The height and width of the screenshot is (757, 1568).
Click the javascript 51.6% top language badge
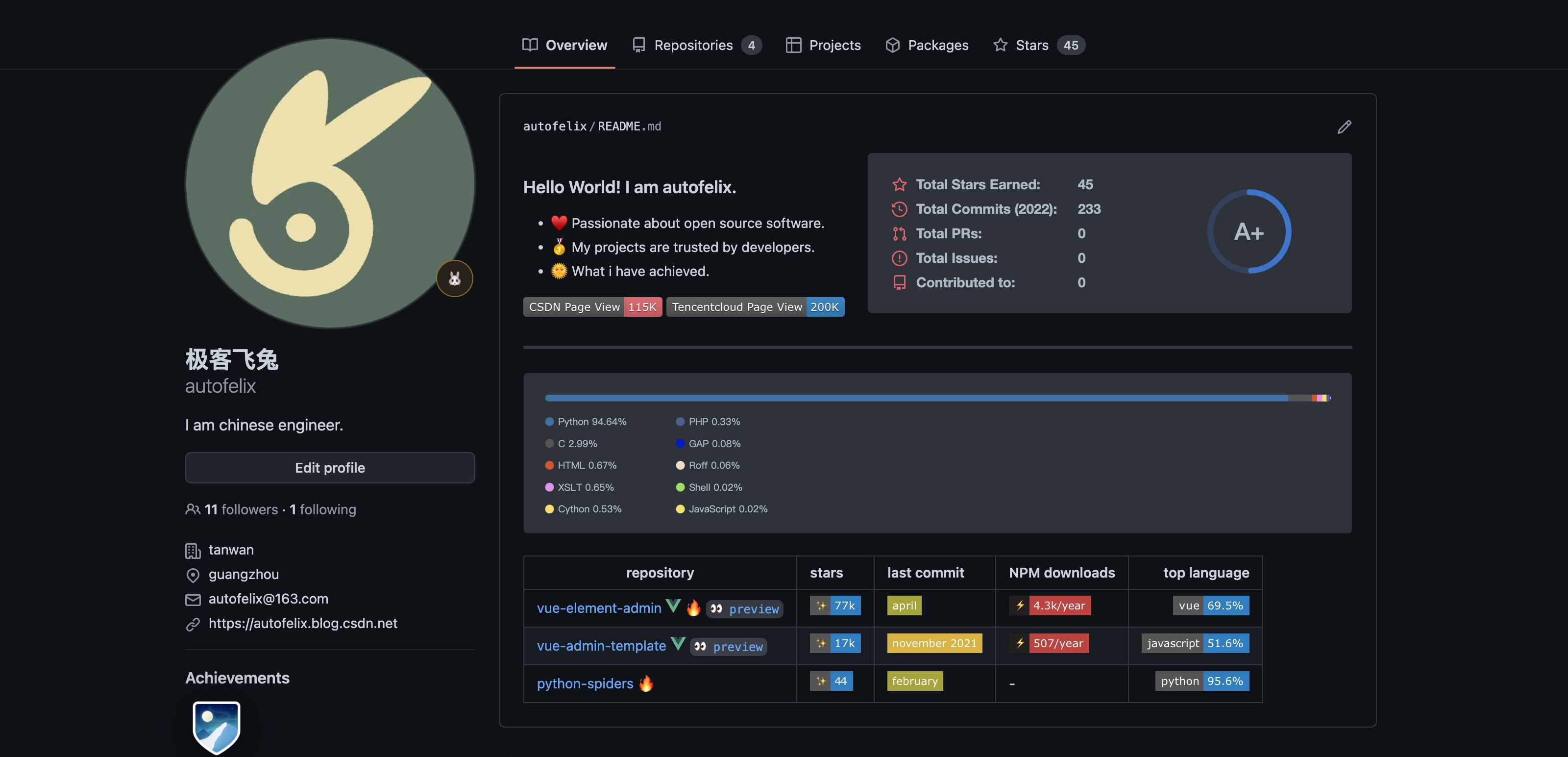click(1196, 643)
